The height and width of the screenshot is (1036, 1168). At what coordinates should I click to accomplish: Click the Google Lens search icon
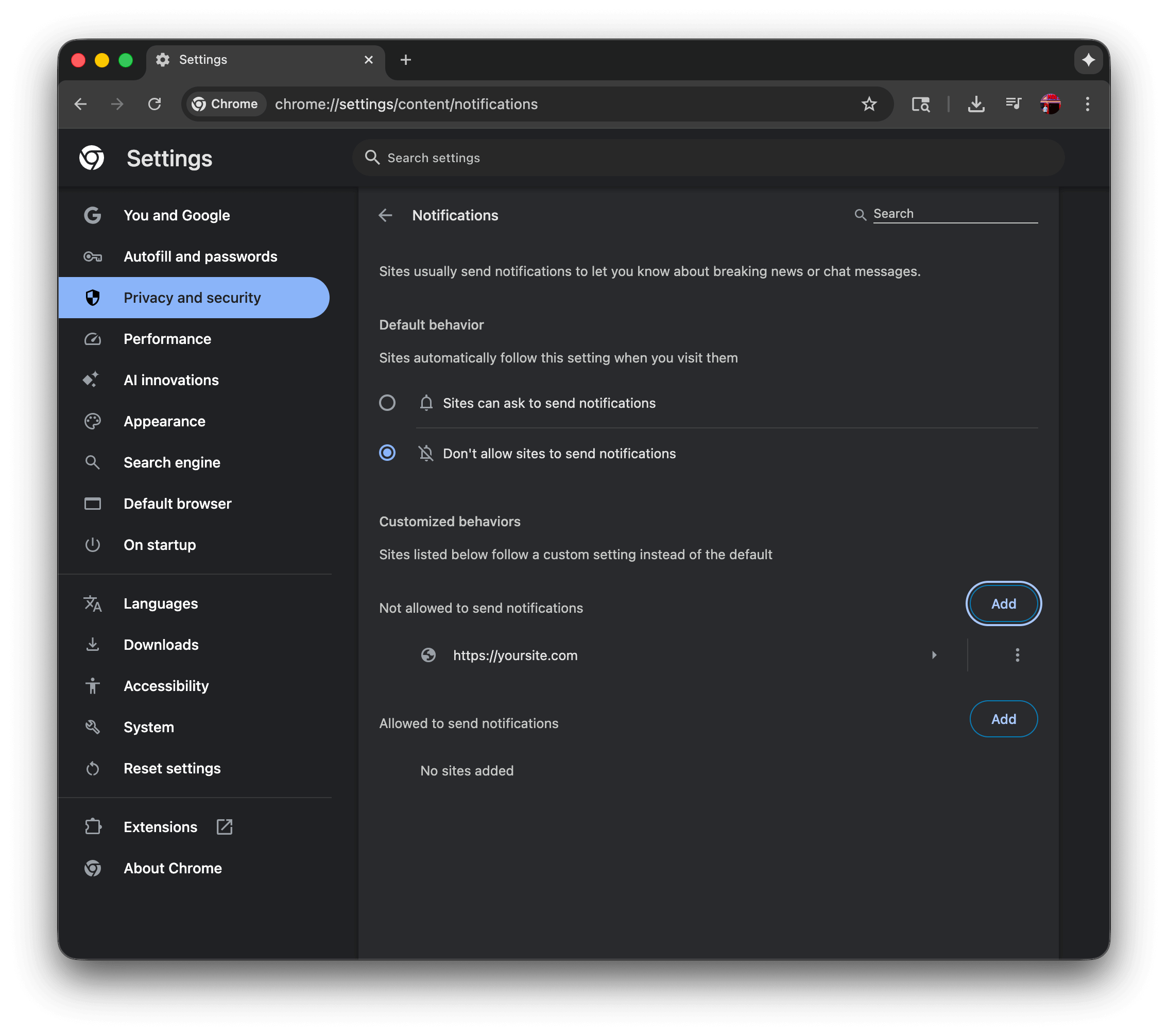(x=920, y=104)
